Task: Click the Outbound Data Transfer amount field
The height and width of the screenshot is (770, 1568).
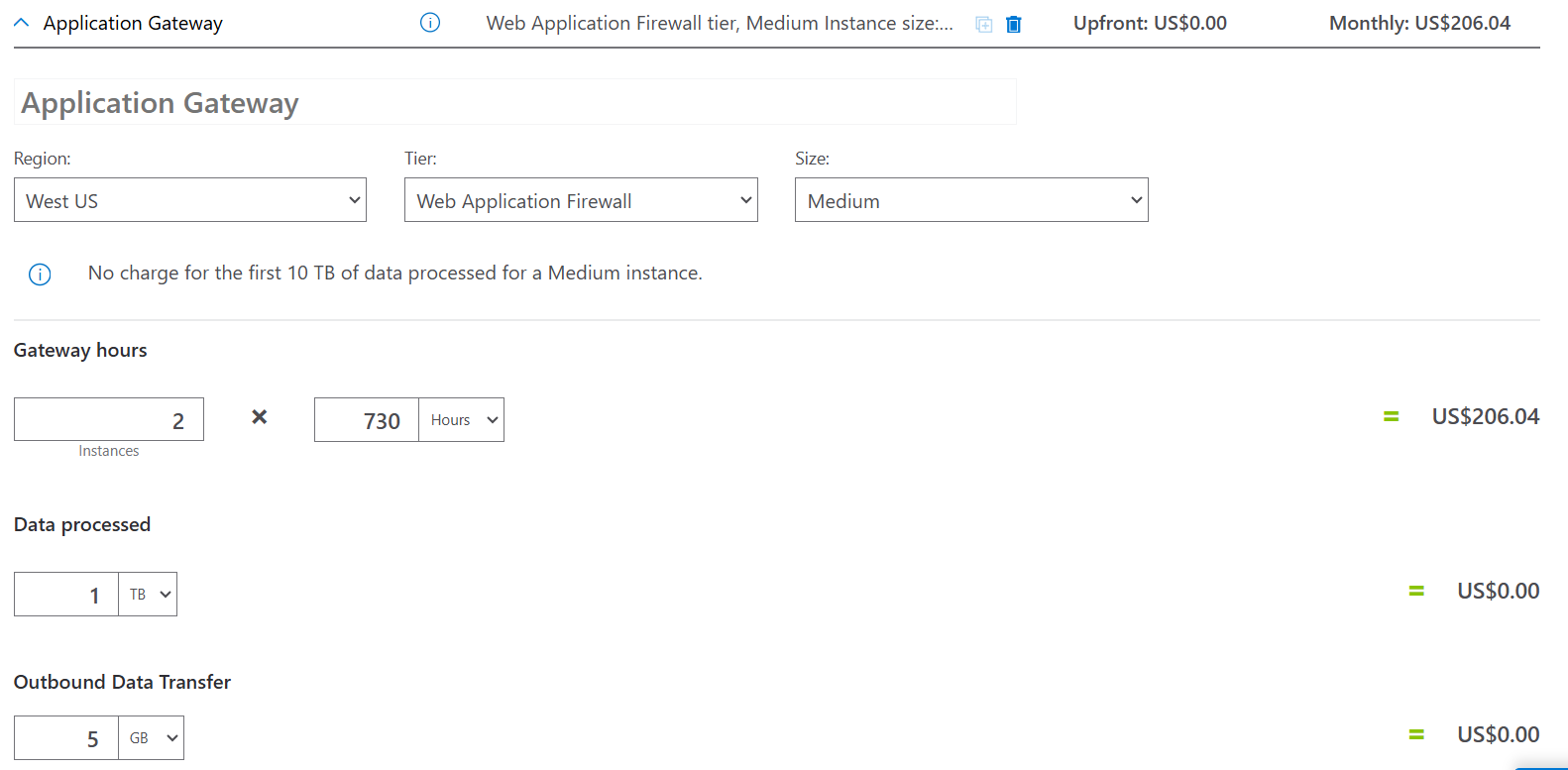Action: click(x=66, y=738)
